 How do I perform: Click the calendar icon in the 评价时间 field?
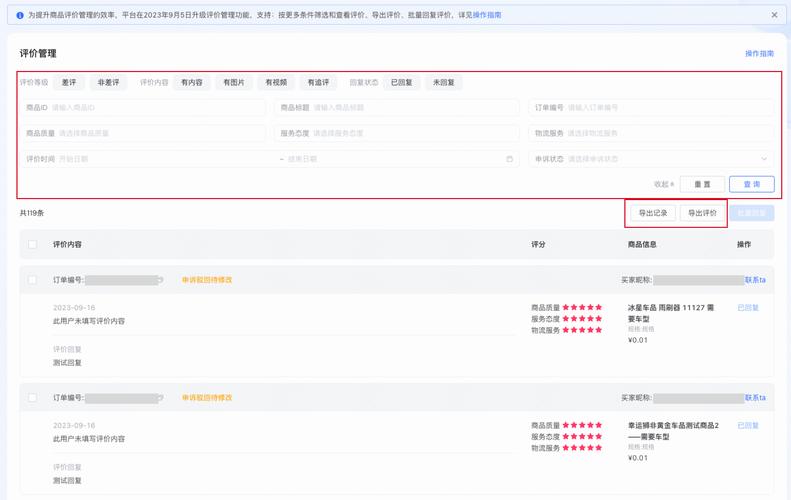tap(510, 159)
